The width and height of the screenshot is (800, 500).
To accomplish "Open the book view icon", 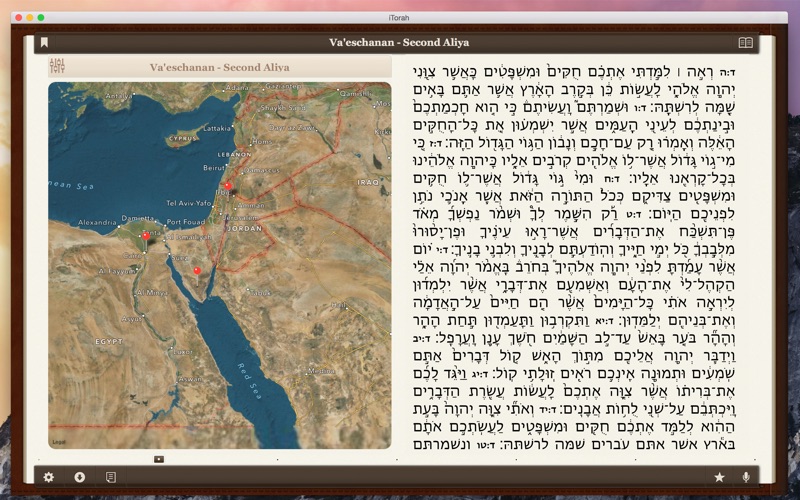I will pyautogui.click(x=745, y=42).
